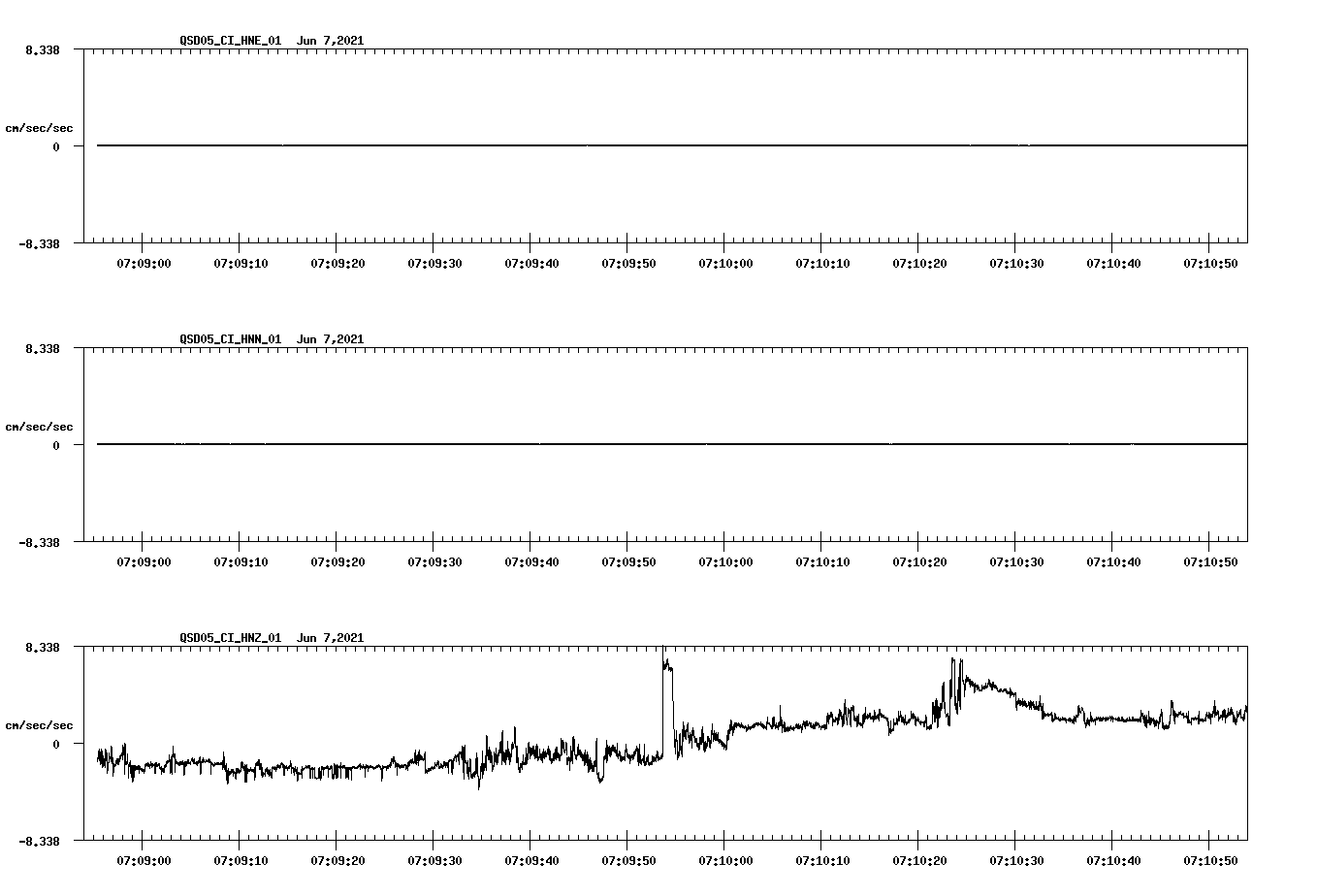Click 07:10:50 time label under HNE plot
The width and height of the screenshot is (1317, 896).
point(1210,263)
